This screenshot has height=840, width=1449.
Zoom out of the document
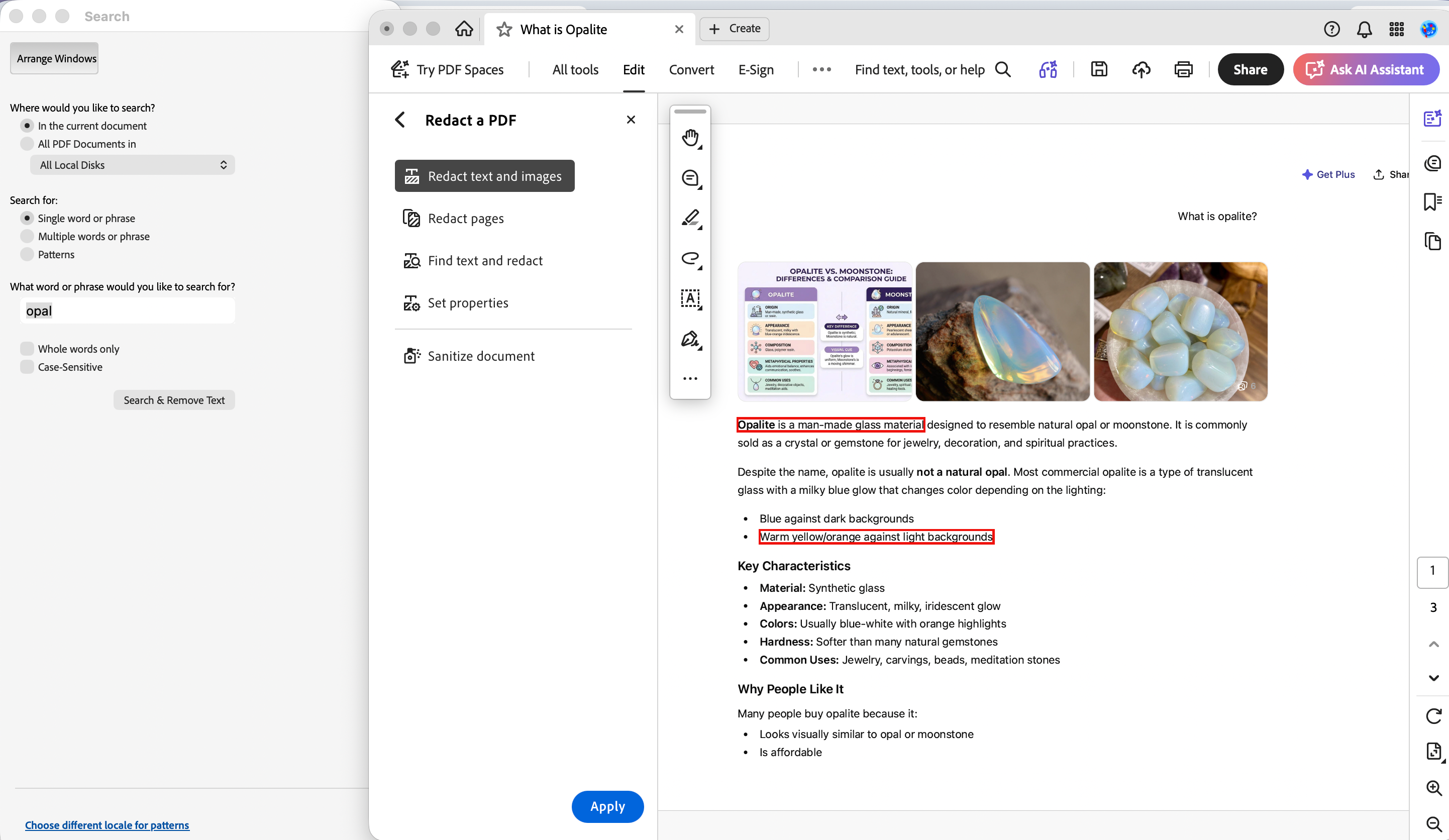[x=1433, y=824]
